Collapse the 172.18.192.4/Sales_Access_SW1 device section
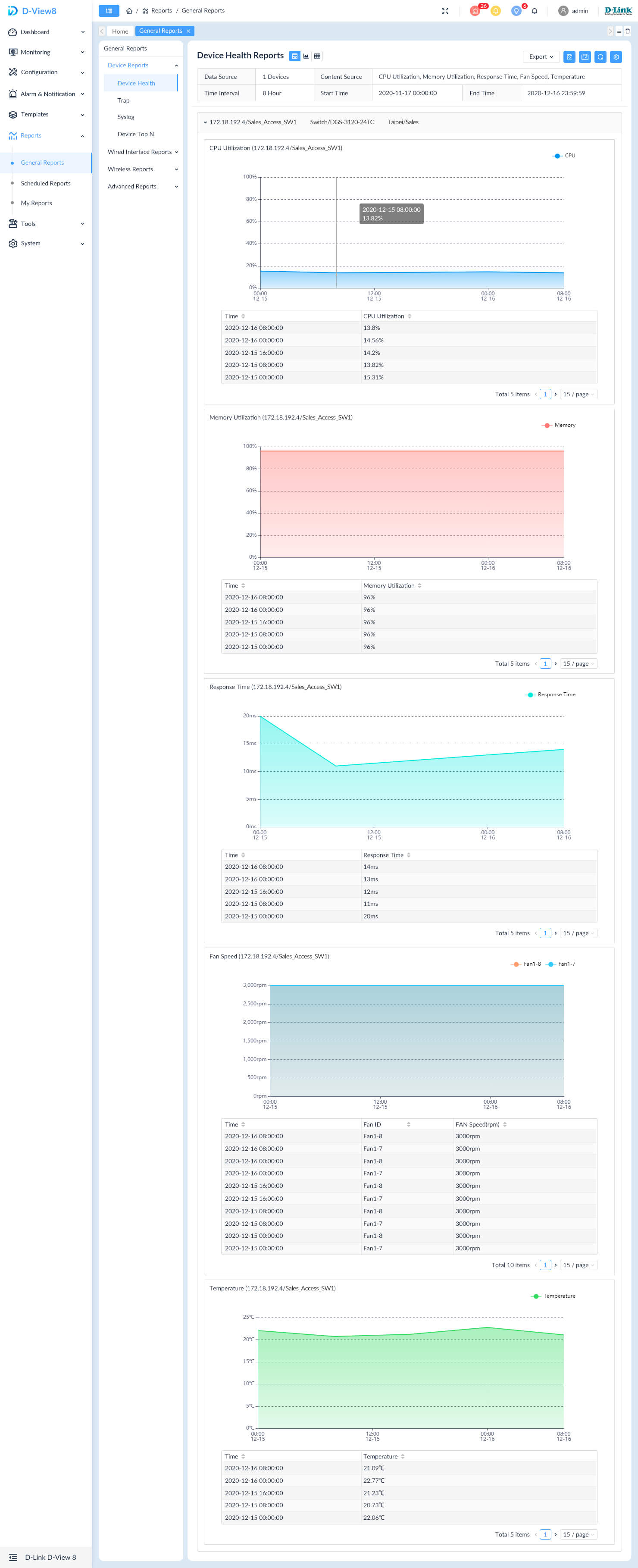The image size is (638, 1568). coord(205,122)
